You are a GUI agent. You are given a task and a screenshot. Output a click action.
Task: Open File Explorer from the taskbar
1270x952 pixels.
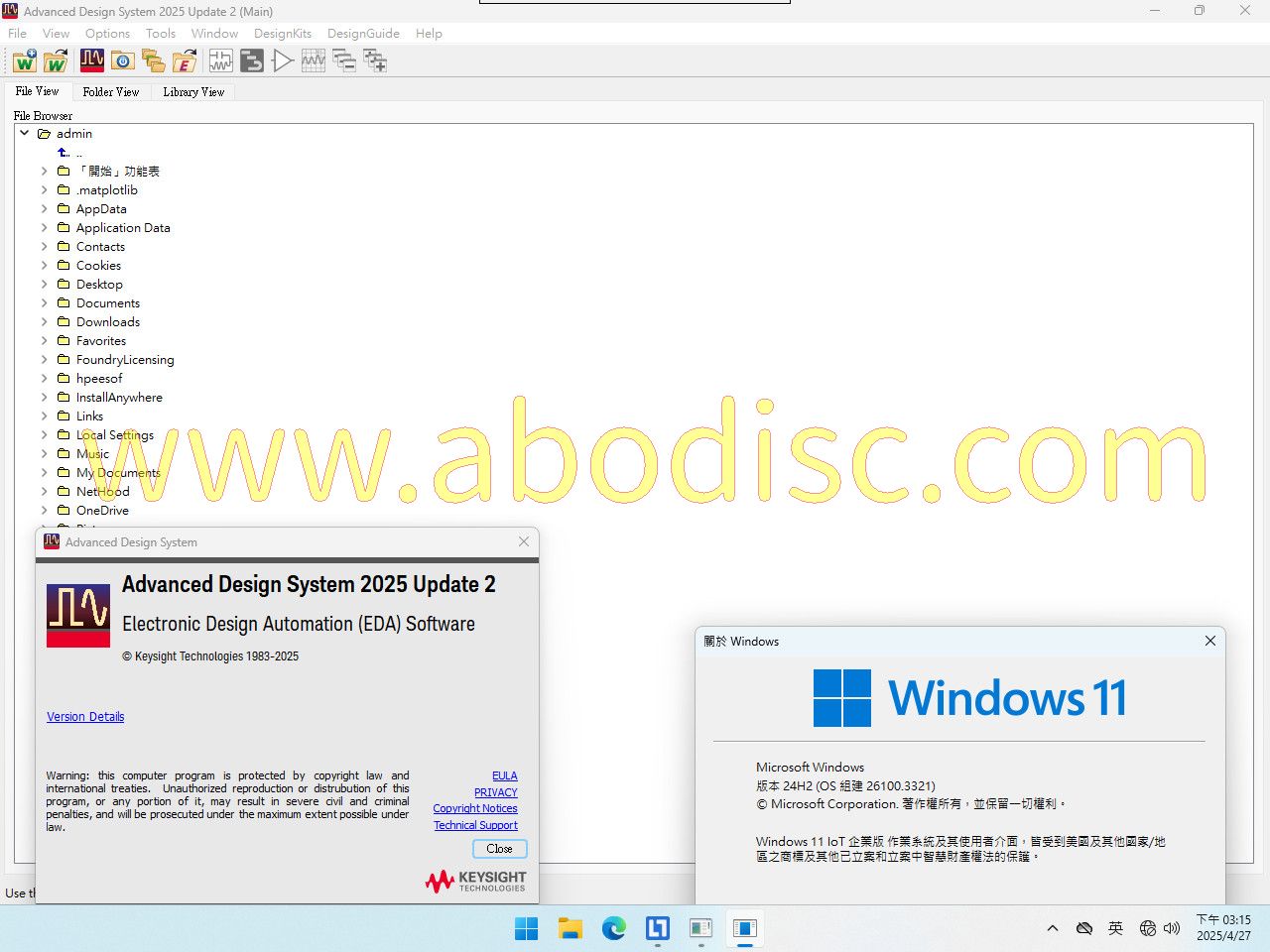(x=570, y=928)
